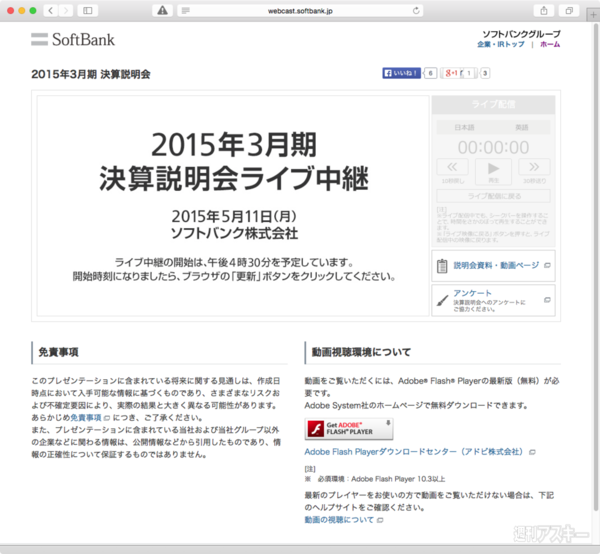Add a new tab with plus button
Image resolution: width=600 pixels, height=554 pixels.
click(x=593, y=15)
